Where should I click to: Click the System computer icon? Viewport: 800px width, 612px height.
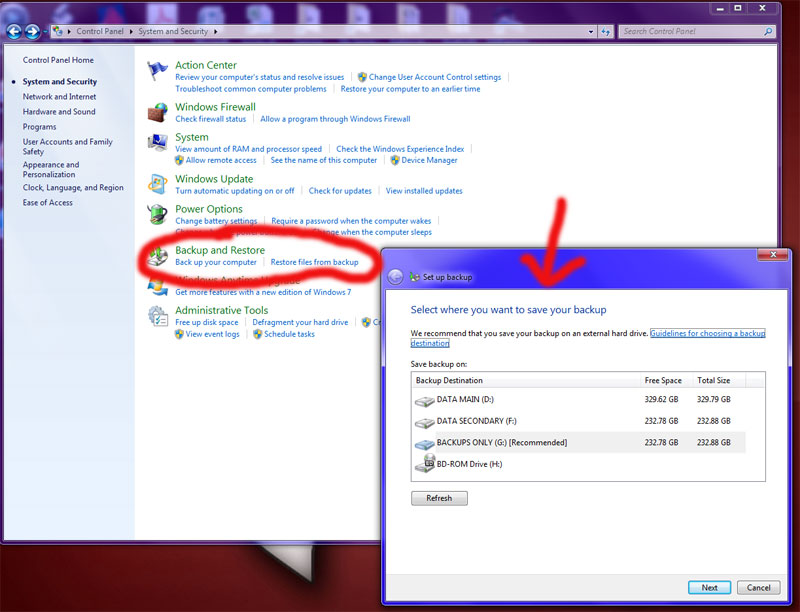[158, 143]
